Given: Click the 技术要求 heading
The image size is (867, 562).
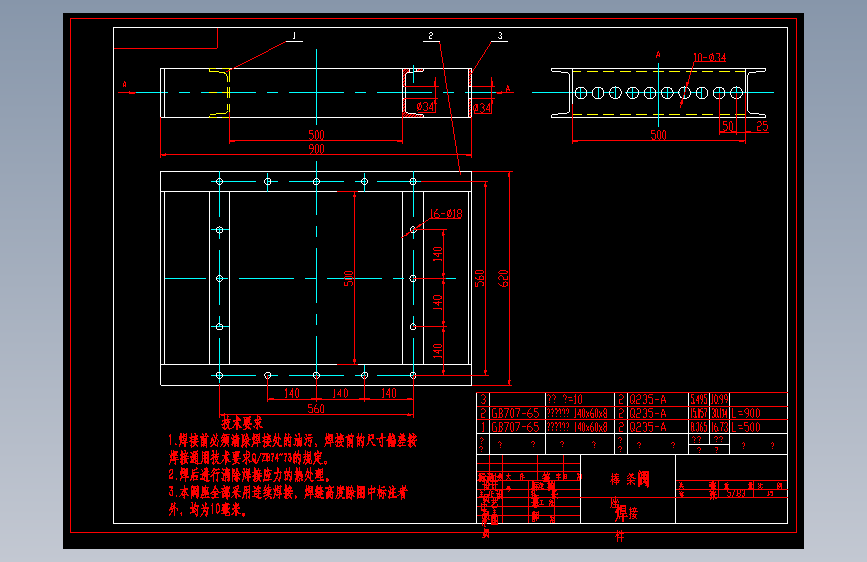Looking at the screenshot, I should pos(242,423).
